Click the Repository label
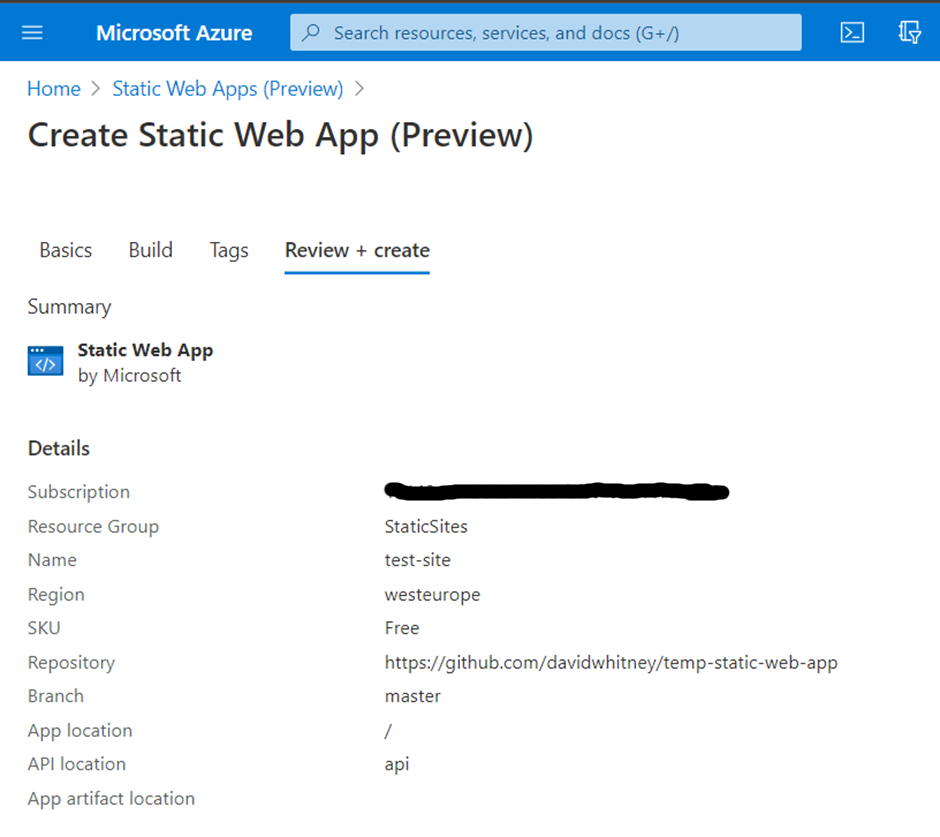Image resolution: width=940 pixels, height=837 pixels. [71, 663]
